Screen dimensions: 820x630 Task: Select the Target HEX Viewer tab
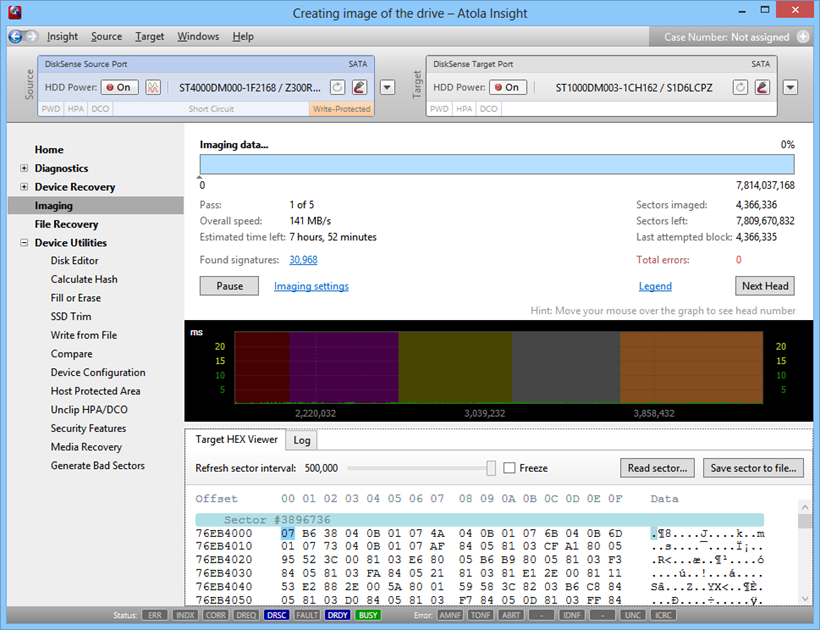pyautogui.click(x=236, y=440)
